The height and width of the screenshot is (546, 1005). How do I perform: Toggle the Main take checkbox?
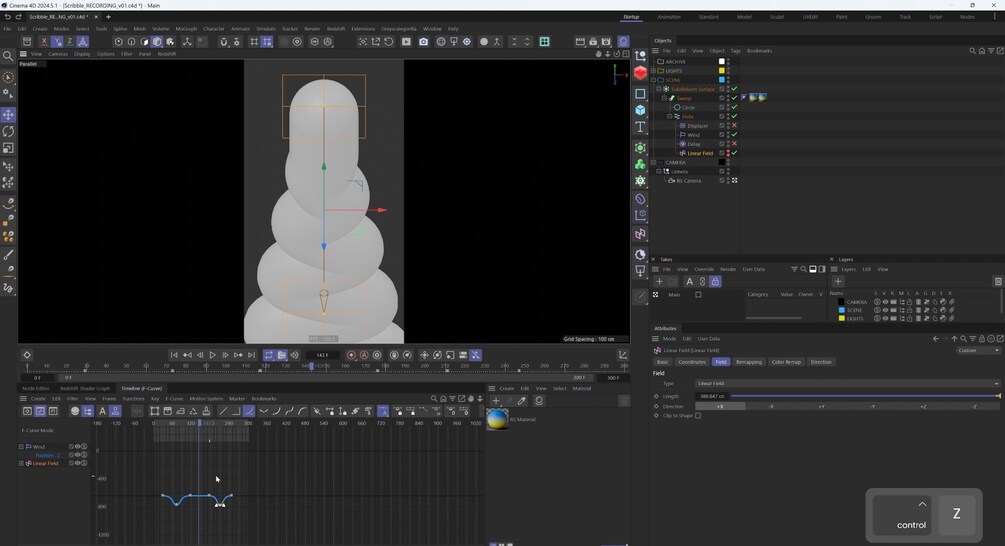tap(698, 295)
